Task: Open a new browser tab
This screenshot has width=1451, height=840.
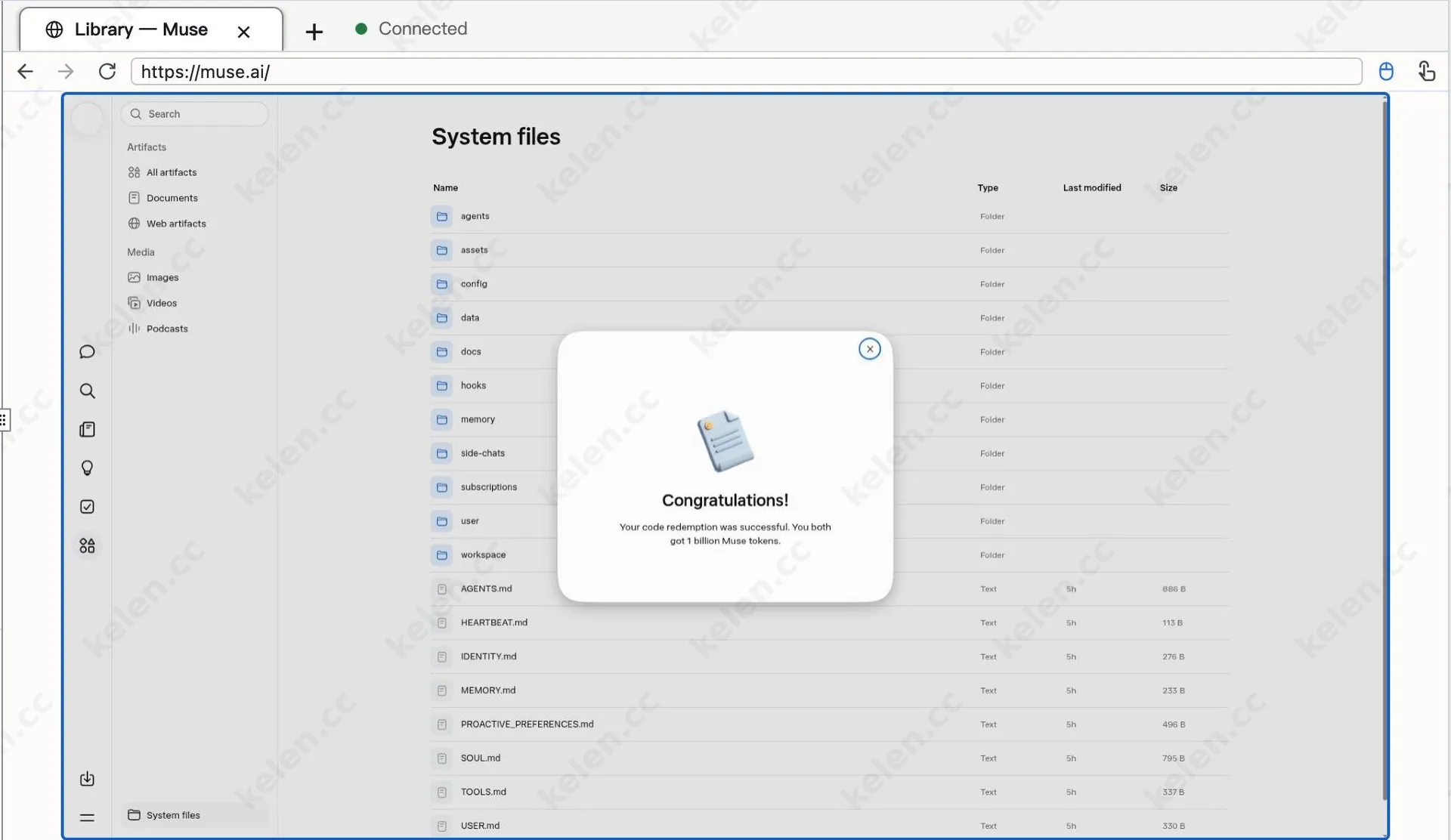Action: pyautogui.click(x=314, y=31)
